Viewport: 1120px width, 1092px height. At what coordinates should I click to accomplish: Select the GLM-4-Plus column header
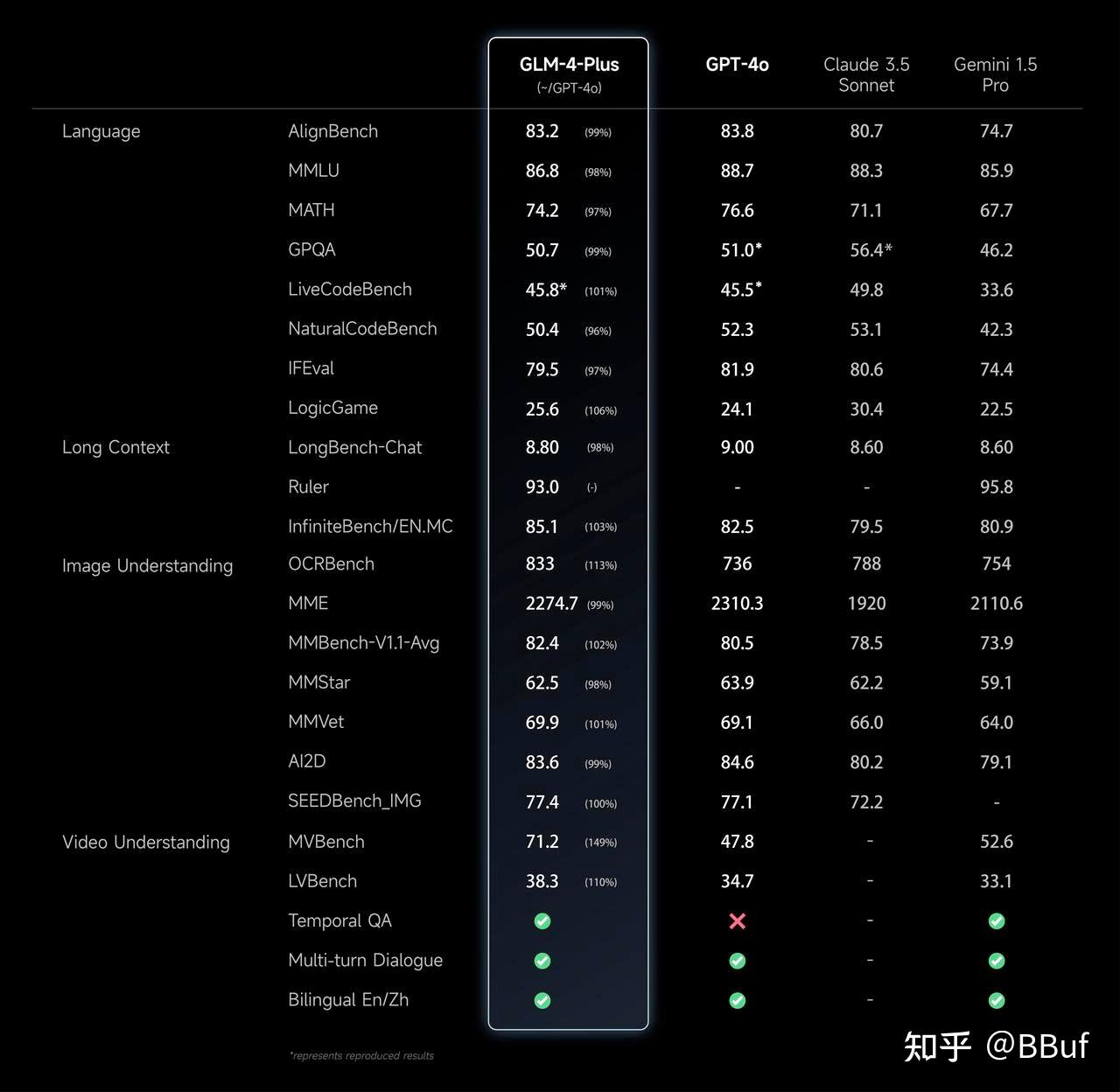coord(569,65)
